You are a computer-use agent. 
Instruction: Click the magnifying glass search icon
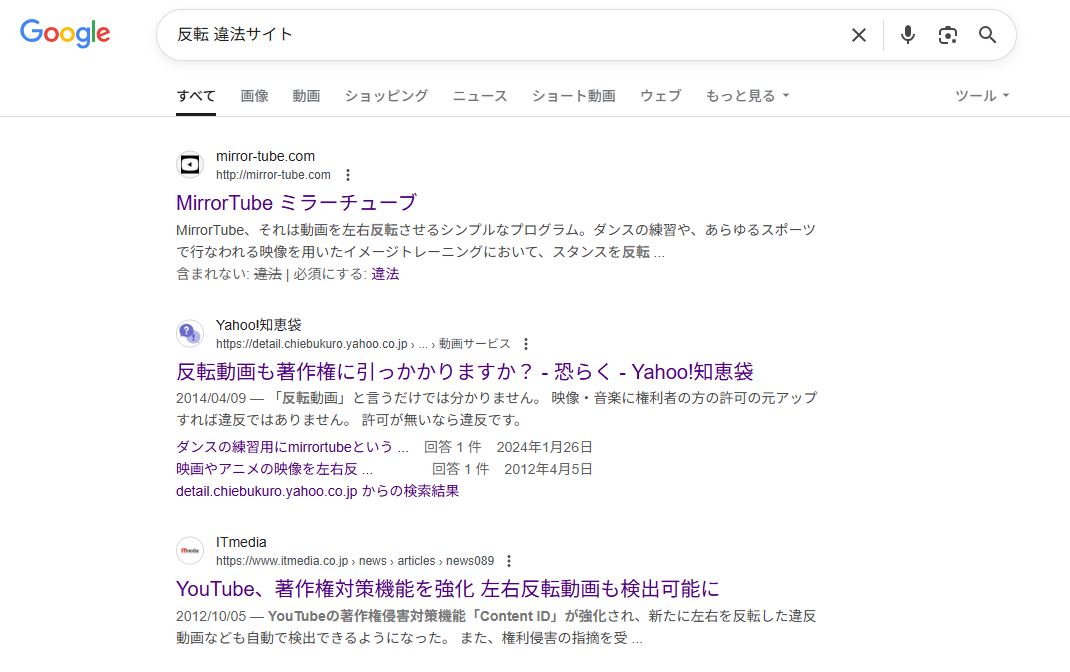coord(987,34)
